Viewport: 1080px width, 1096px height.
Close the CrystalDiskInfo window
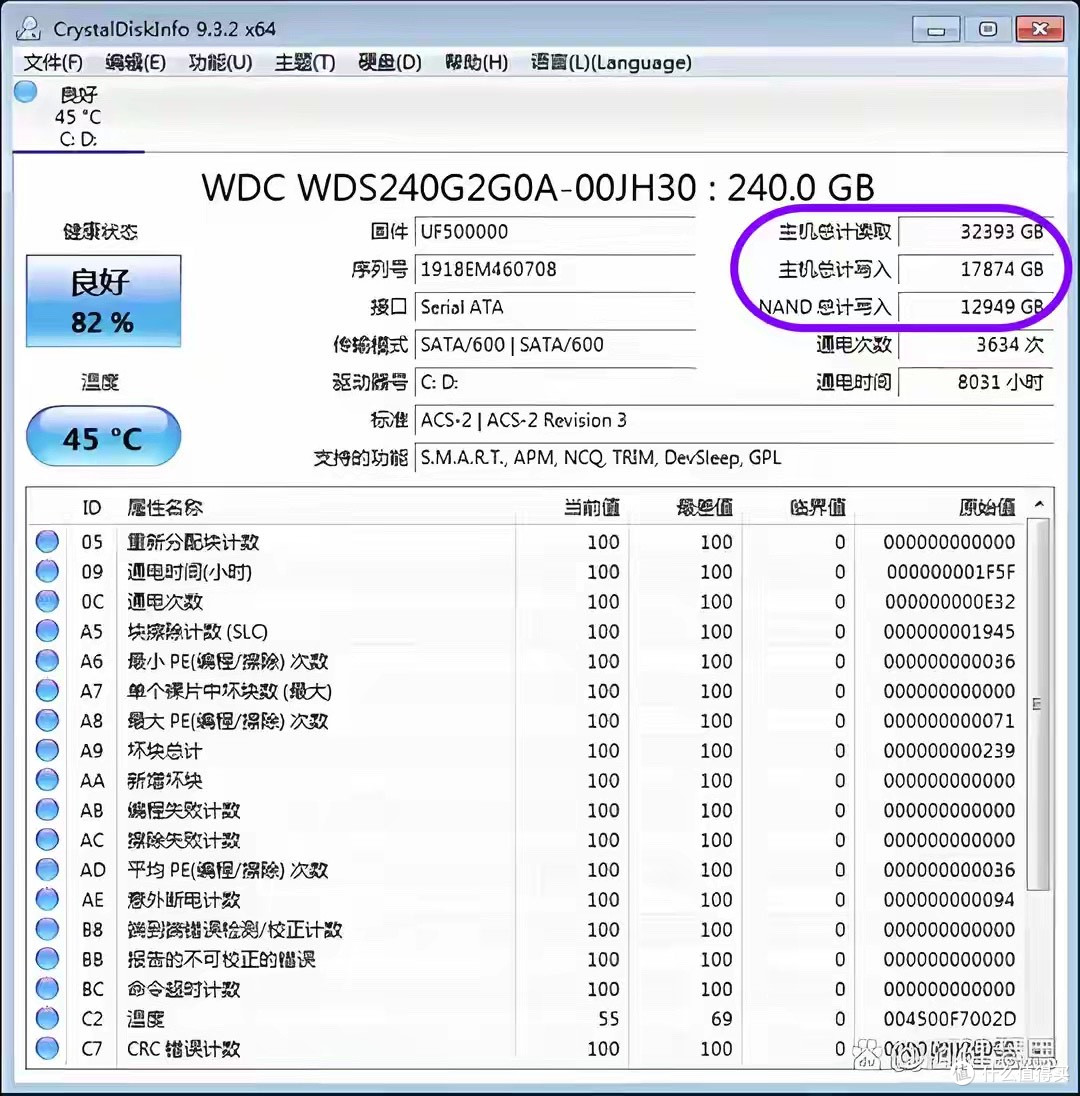[1039, 29]
